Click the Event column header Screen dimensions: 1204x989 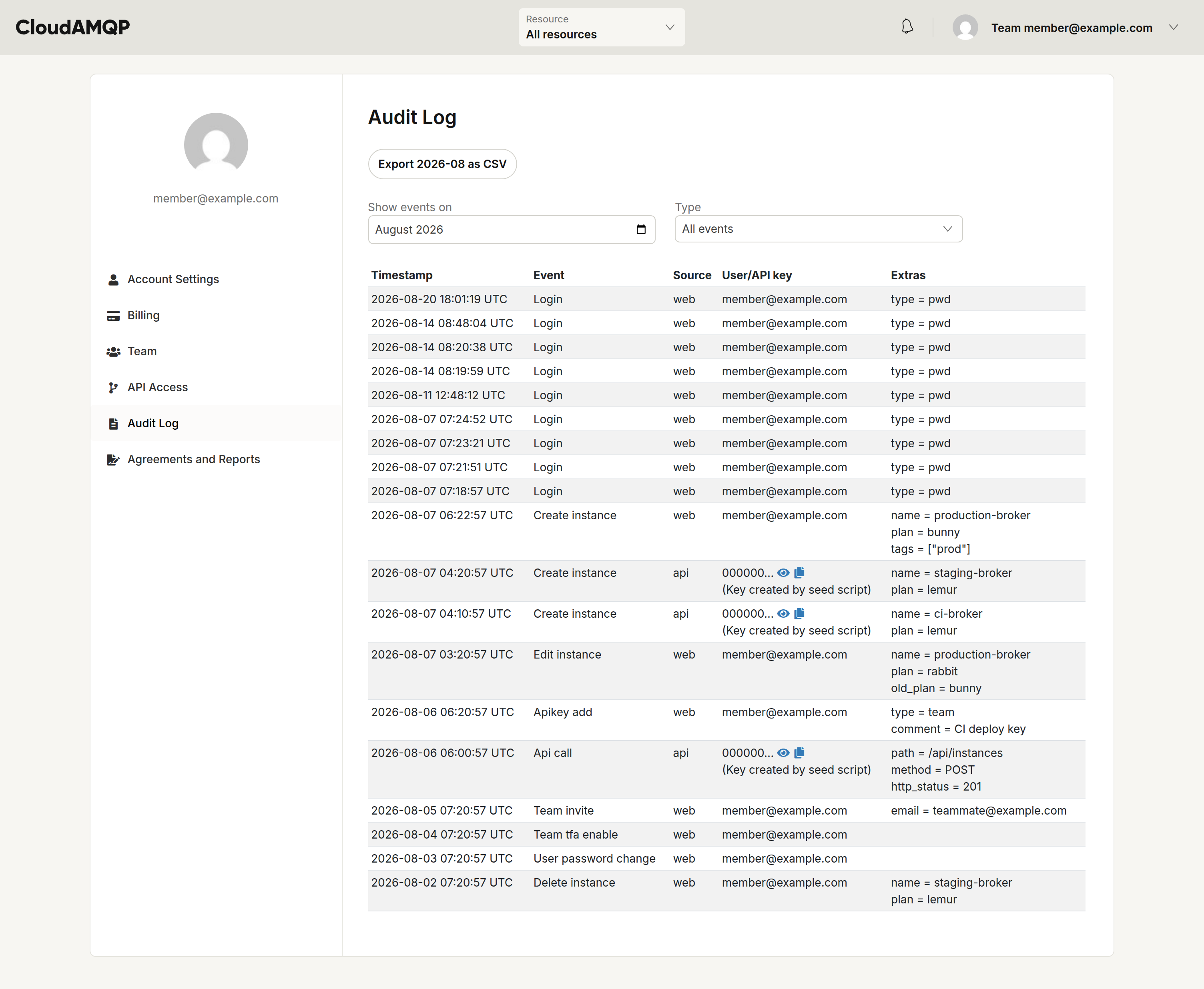[549, 275]
